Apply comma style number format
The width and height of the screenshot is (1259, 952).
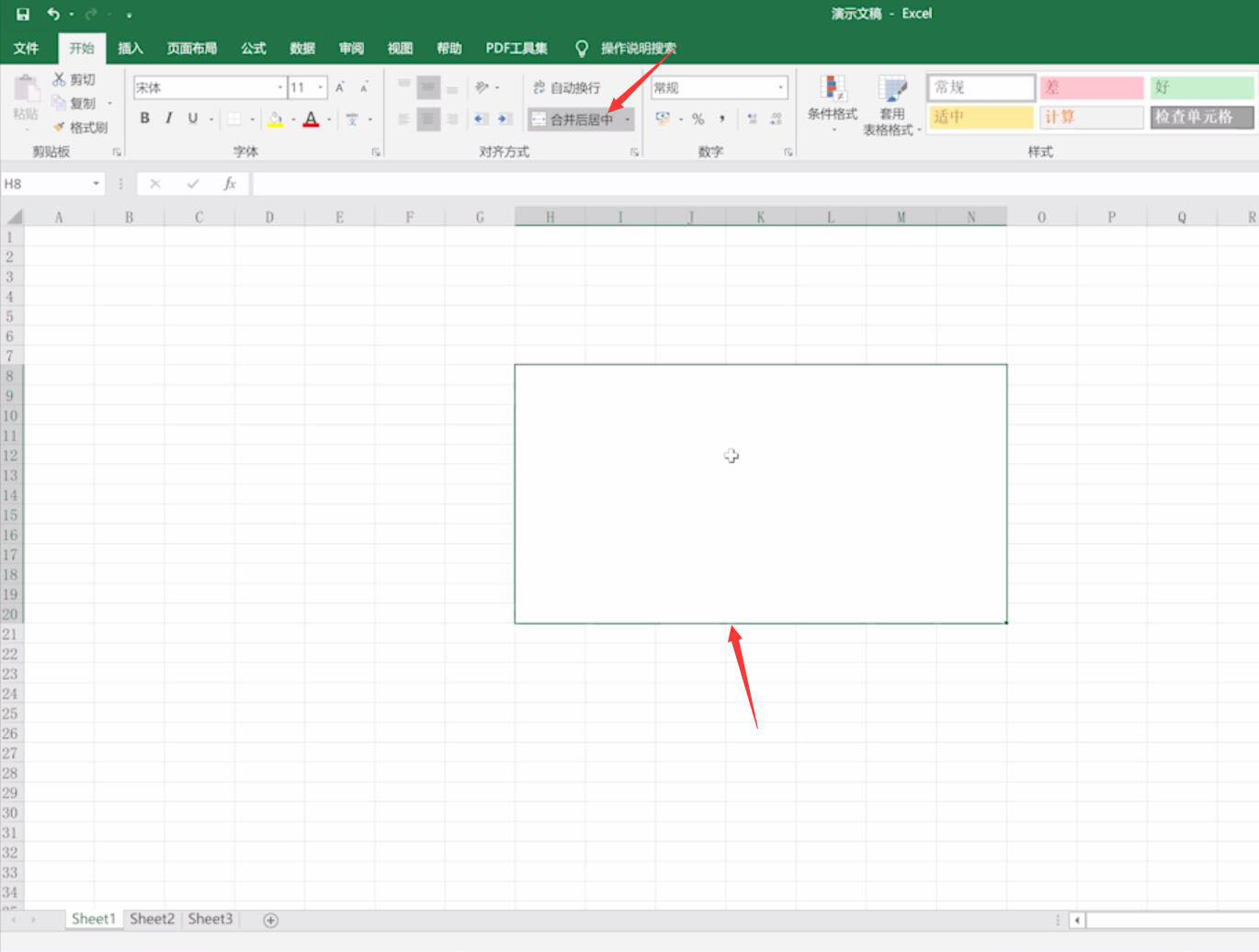point(722,119)
